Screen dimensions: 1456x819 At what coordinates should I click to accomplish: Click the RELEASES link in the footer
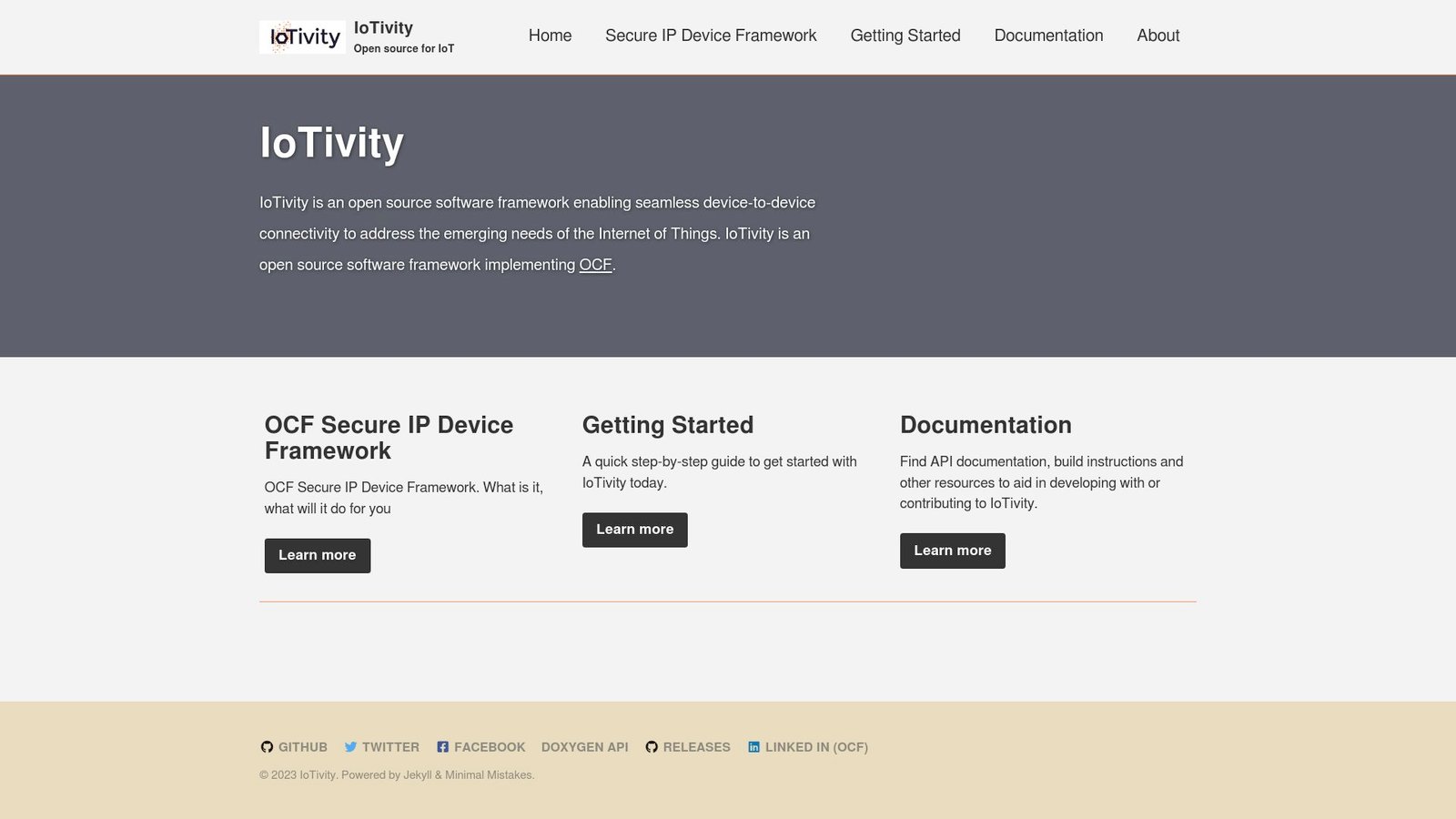696,746
